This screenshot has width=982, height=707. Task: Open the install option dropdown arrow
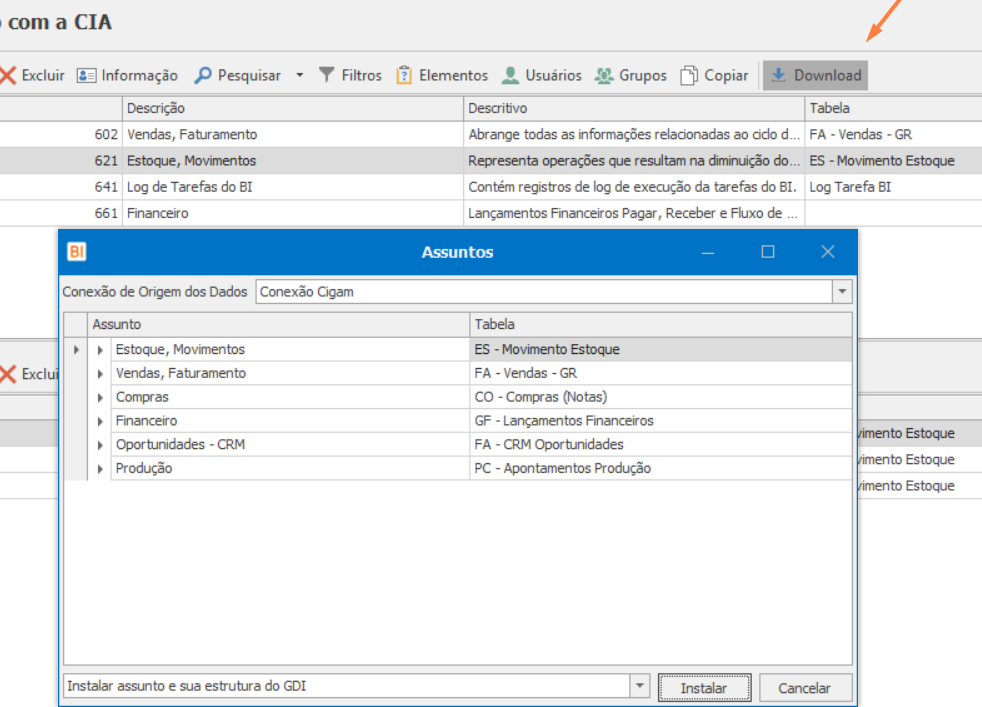(x=639, y=686)
